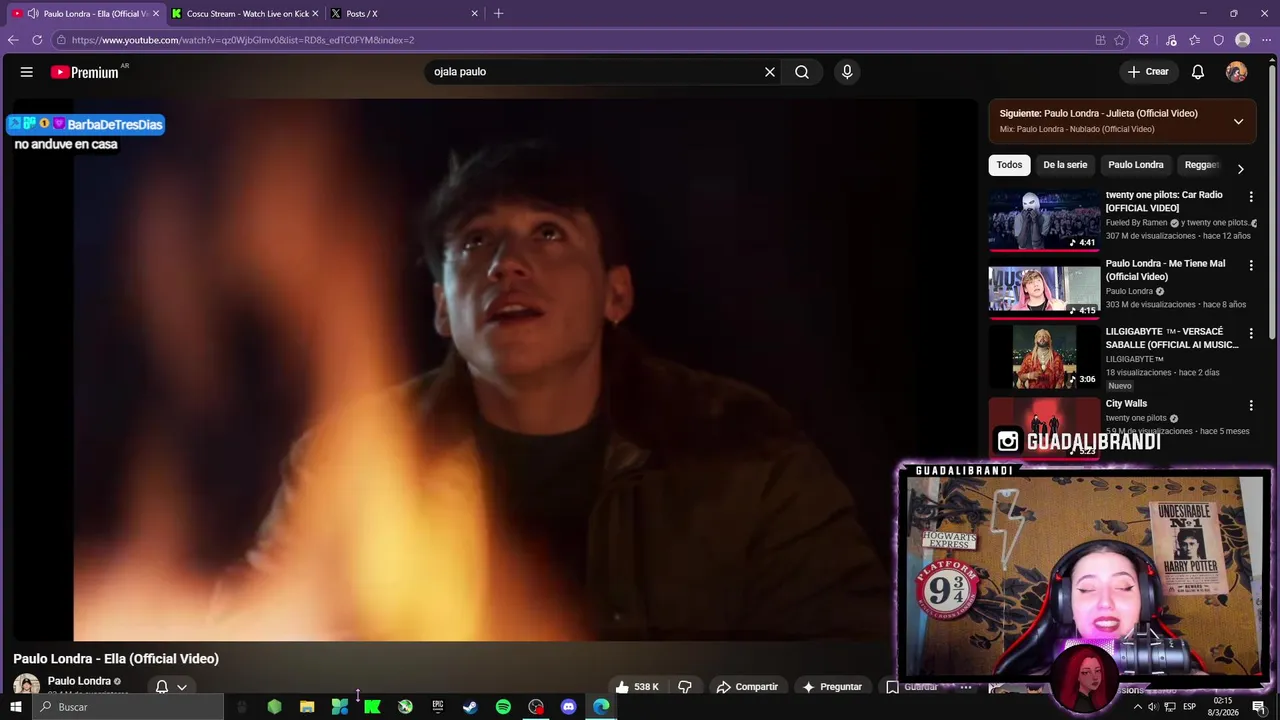This screenshot has height=720, width=1280.
Task: Add this page to favorites star
Action: pos(1119,40)
